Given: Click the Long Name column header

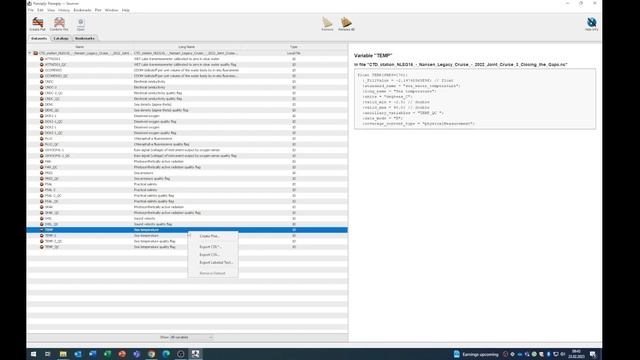Looking at the screenshot, I should 187,47.
